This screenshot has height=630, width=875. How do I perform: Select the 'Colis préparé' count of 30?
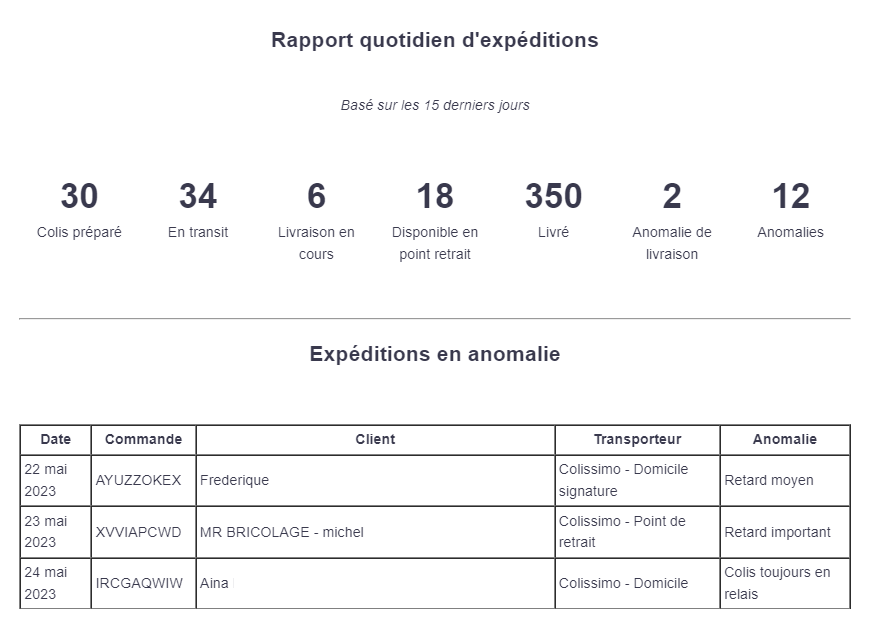pyautogui.click(x=79, y=196)
